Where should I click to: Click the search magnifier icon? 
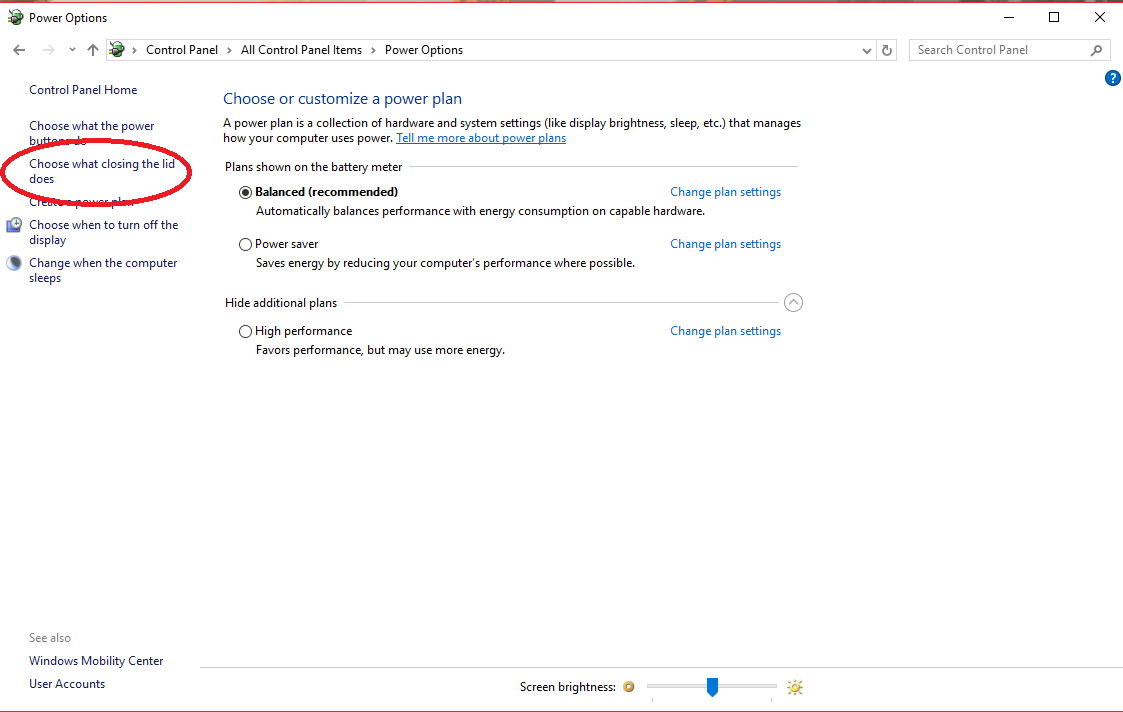click(x=1097, y=50)
